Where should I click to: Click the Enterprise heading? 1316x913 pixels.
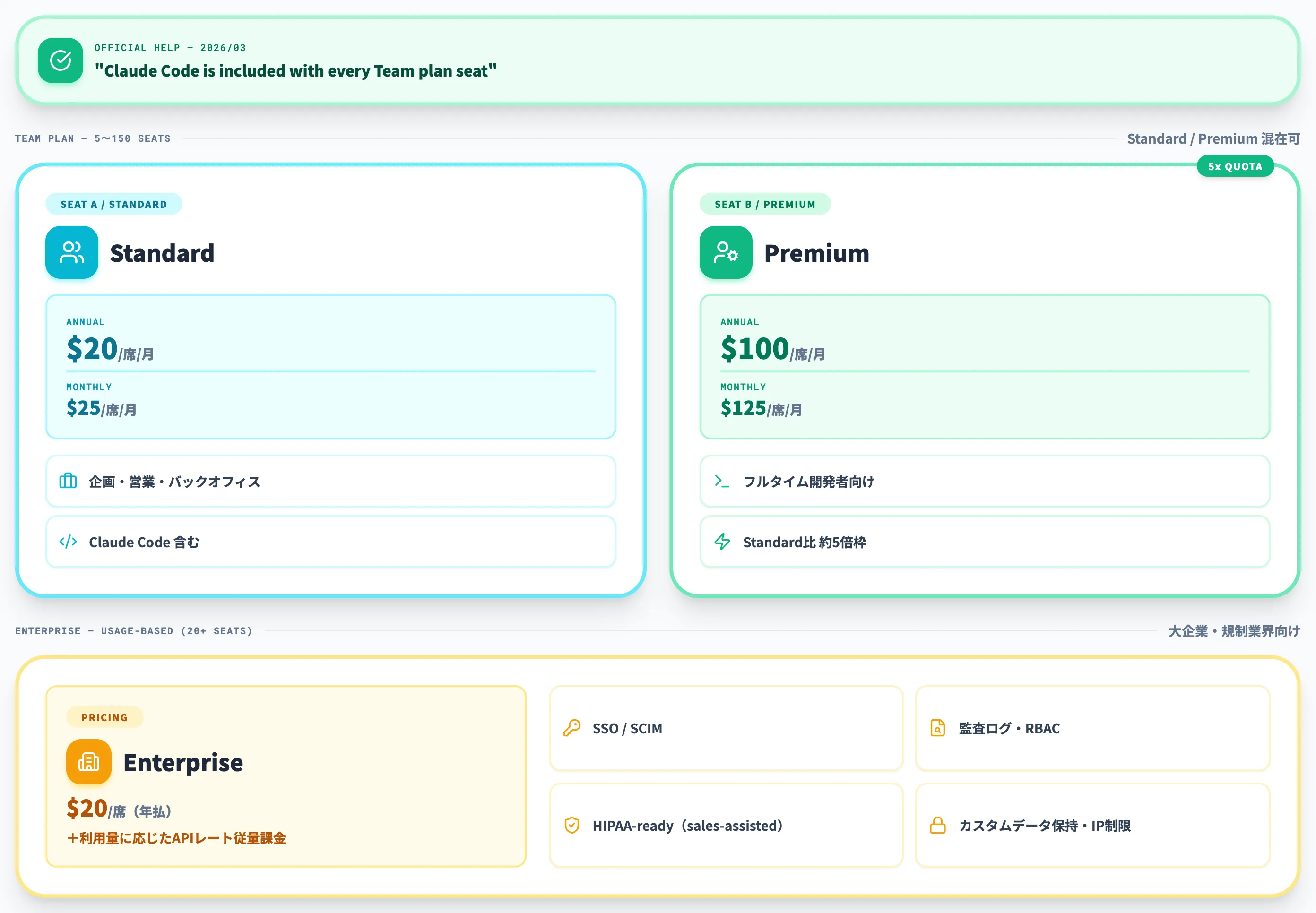point(183,763)
